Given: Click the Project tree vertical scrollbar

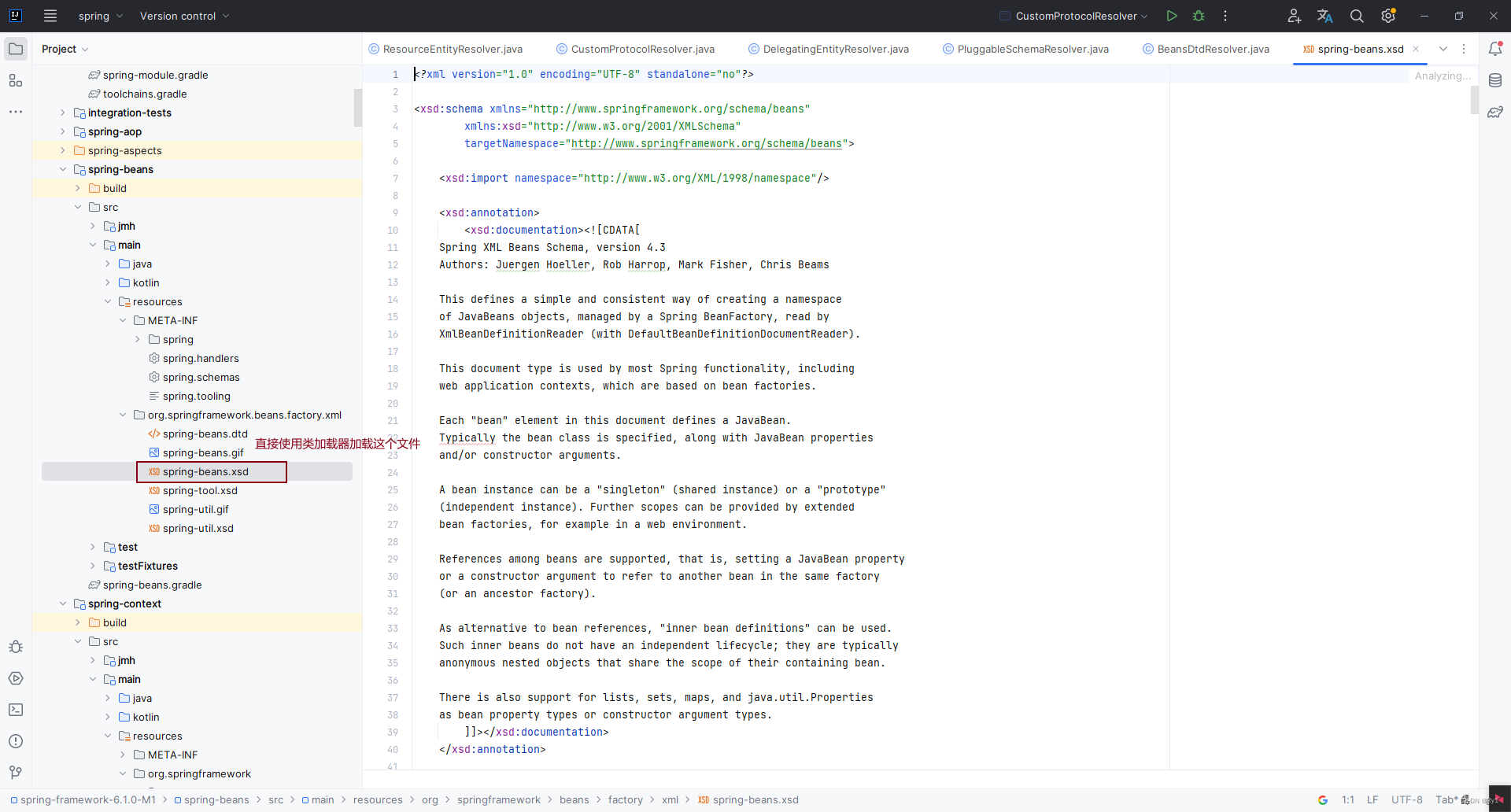Looking at the screenshot, I should pos(358,108).
